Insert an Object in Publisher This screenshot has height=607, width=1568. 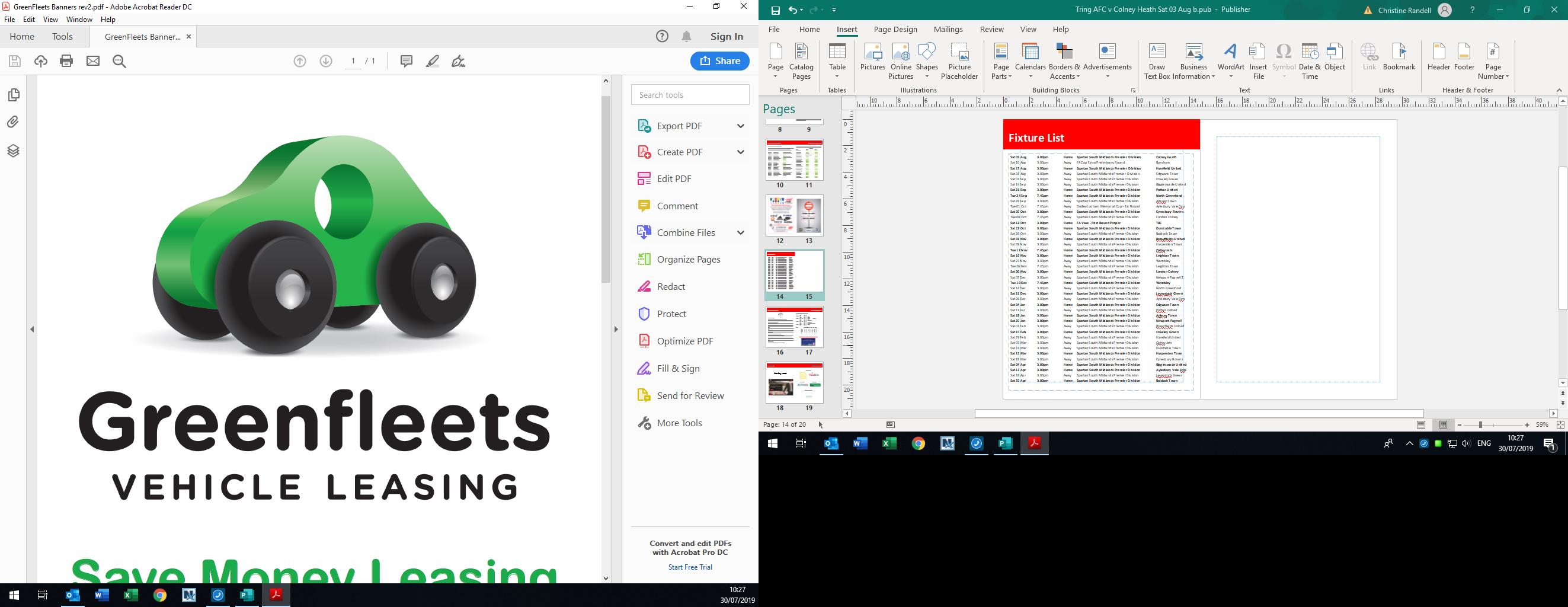point(1335,57)
